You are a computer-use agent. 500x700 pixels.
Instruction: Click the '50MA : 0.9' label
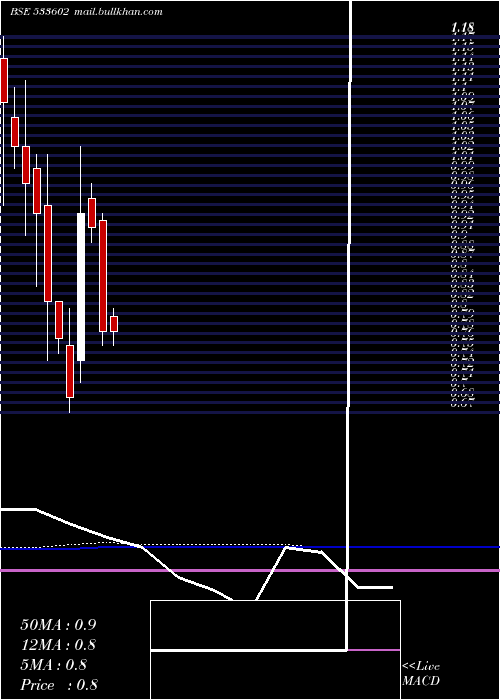[x=58, y=625]
